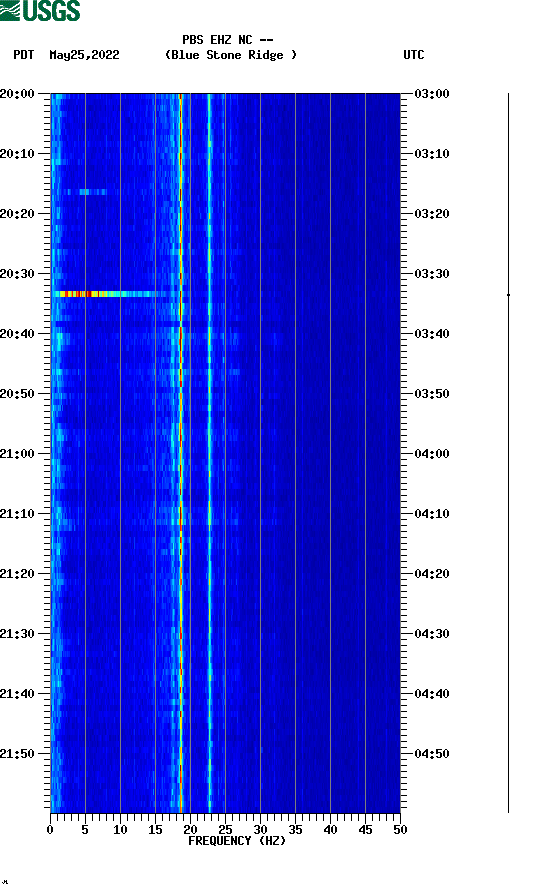
Task: Click the 'FREQUENCY (HZ)' axis title
Action: click(237, 841)
